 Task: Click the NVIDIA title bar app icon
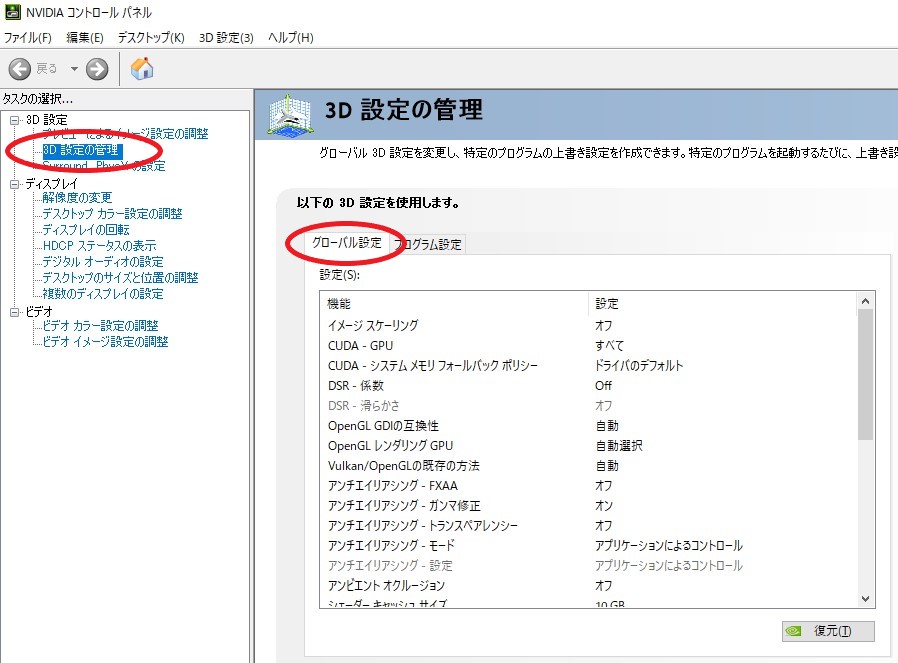[x=12, y=11]
